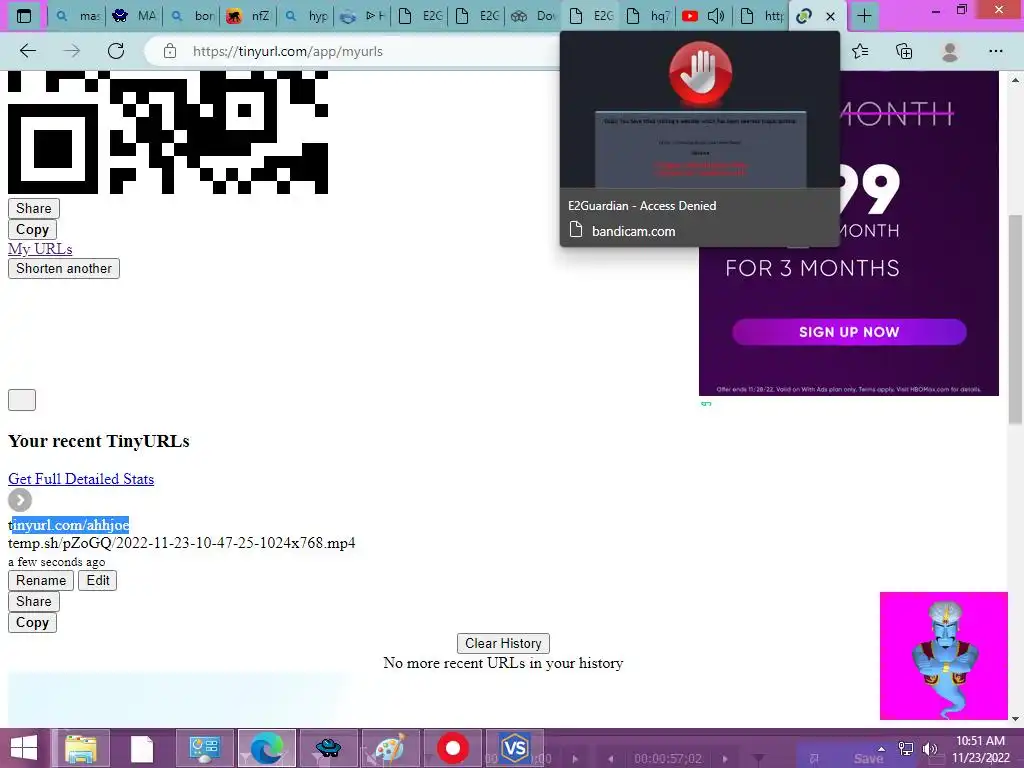Open the browser Favorites star icon
Image resolution: width=1024 pixels, height=768 pixels.
click(x=860, y=51)
